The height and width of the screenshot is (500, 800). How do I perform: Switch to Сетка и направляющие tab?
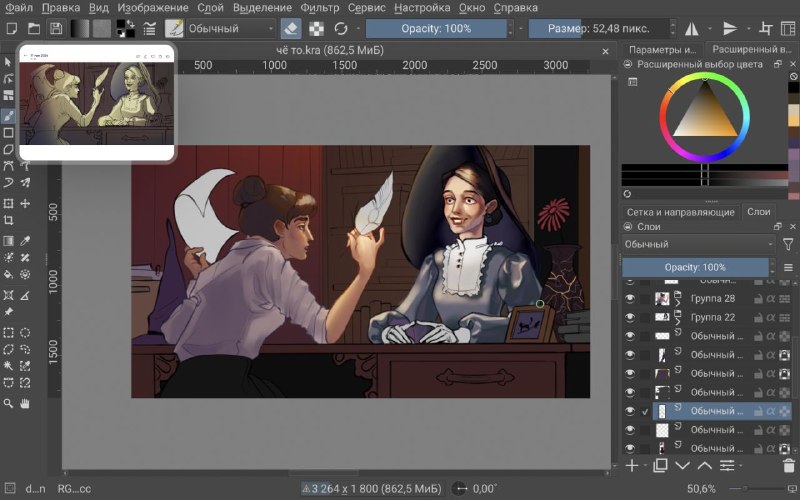pos(680,212)
